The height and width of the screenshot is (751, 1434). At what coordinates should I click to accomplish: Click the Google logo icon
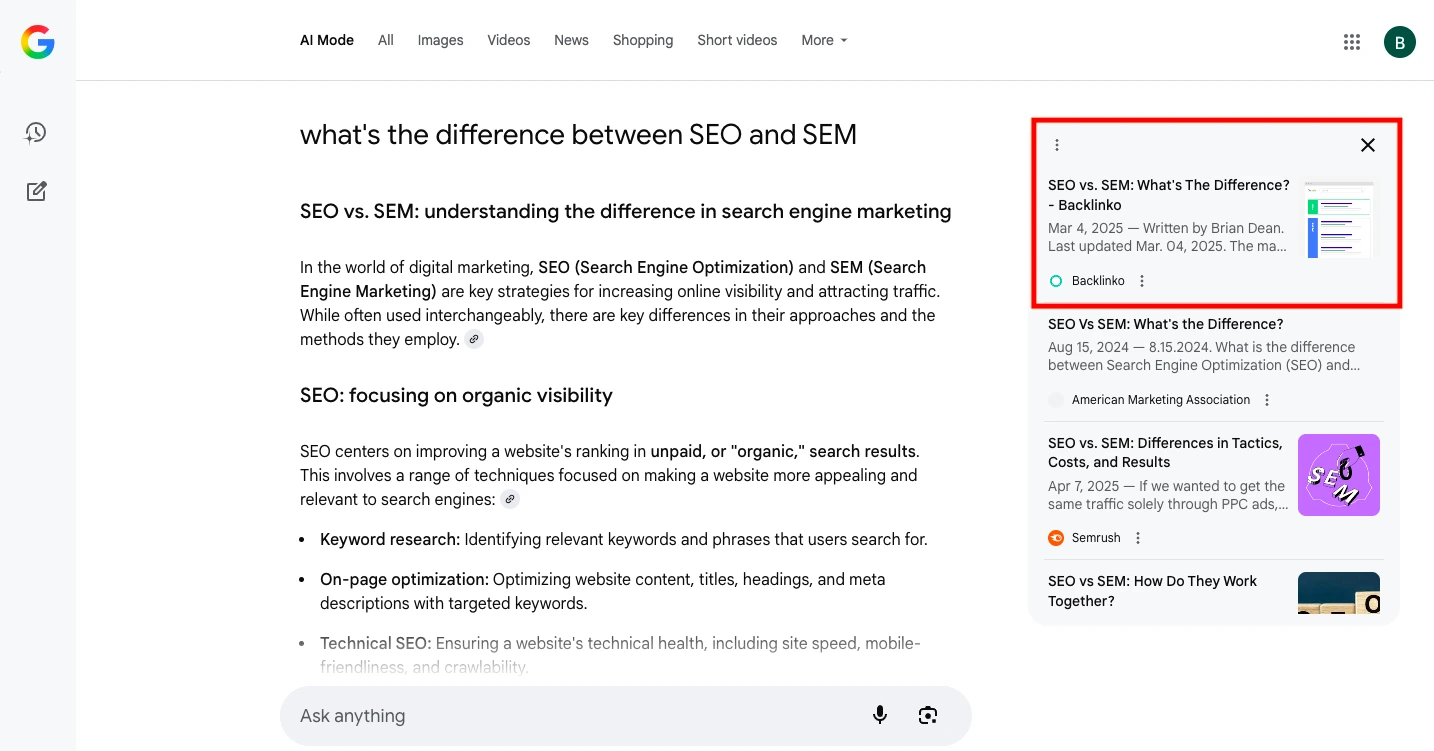38,42
